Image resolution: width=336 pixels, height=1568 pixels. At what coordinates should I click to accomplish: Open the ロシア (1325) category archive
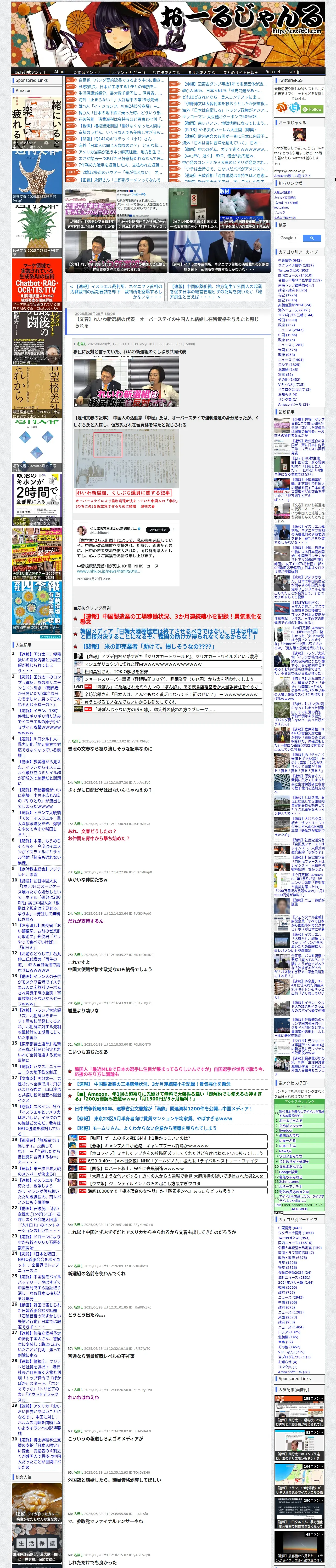tap(289, 364)
